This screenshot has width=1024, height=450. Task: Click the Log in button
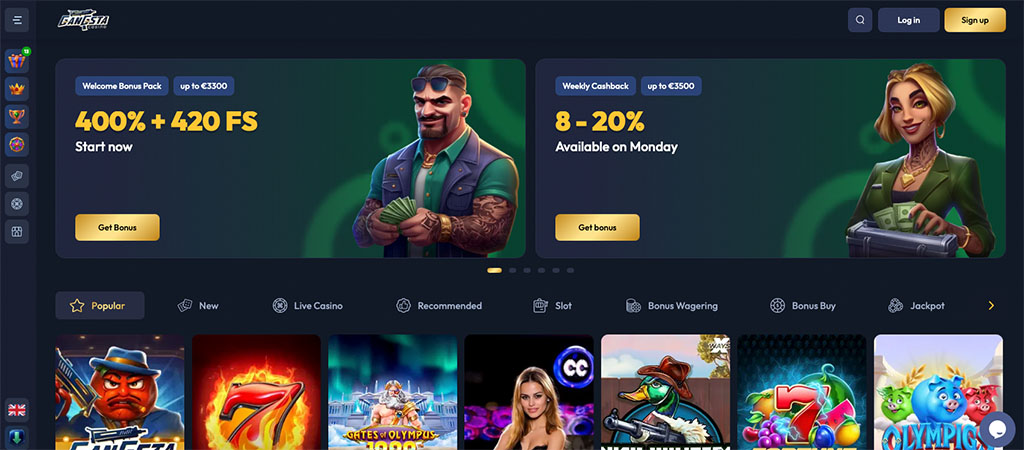tap(908, 20)
